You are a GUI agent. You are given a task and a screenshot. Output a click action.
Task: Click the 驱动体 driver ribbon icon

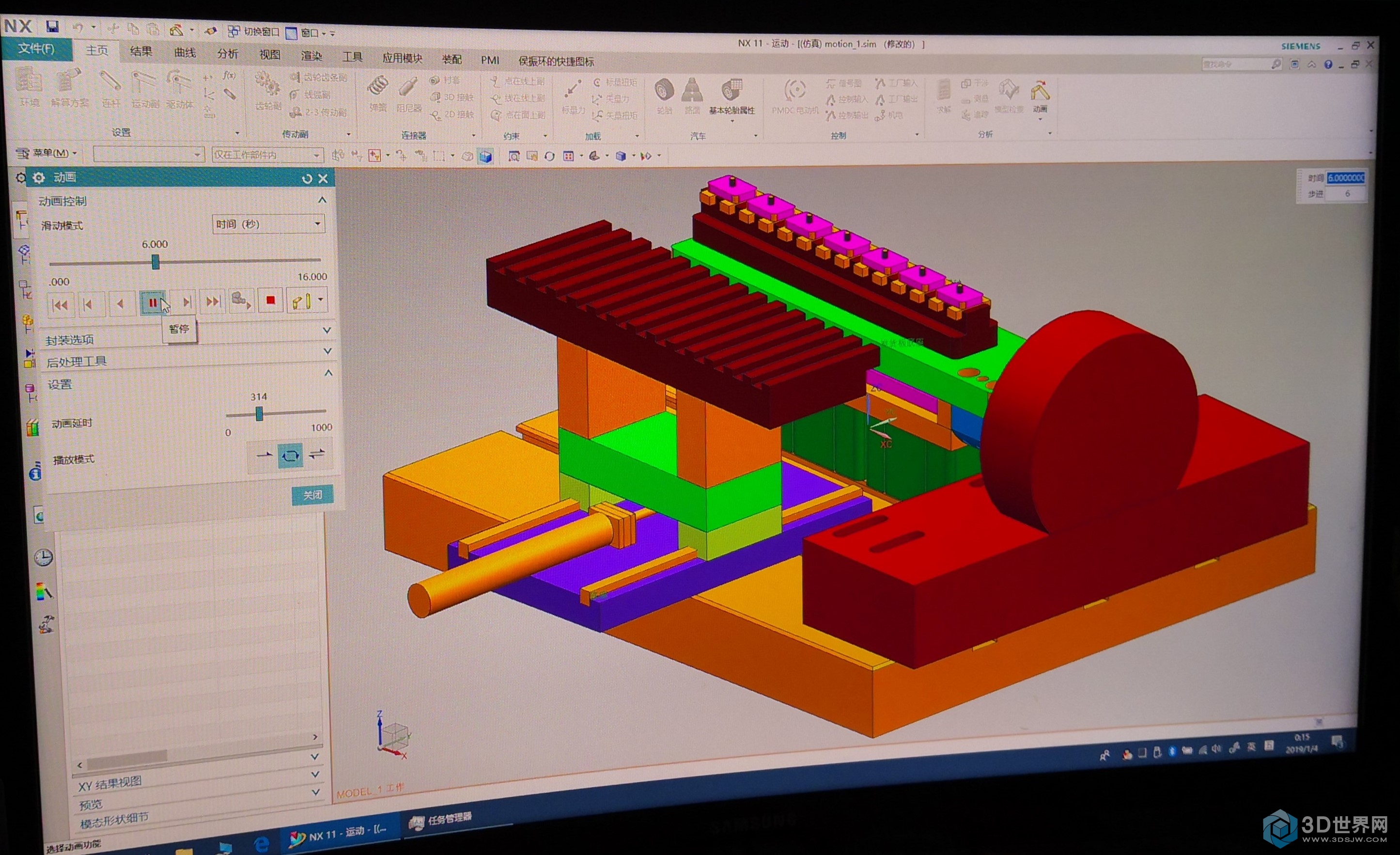(180, 90)
